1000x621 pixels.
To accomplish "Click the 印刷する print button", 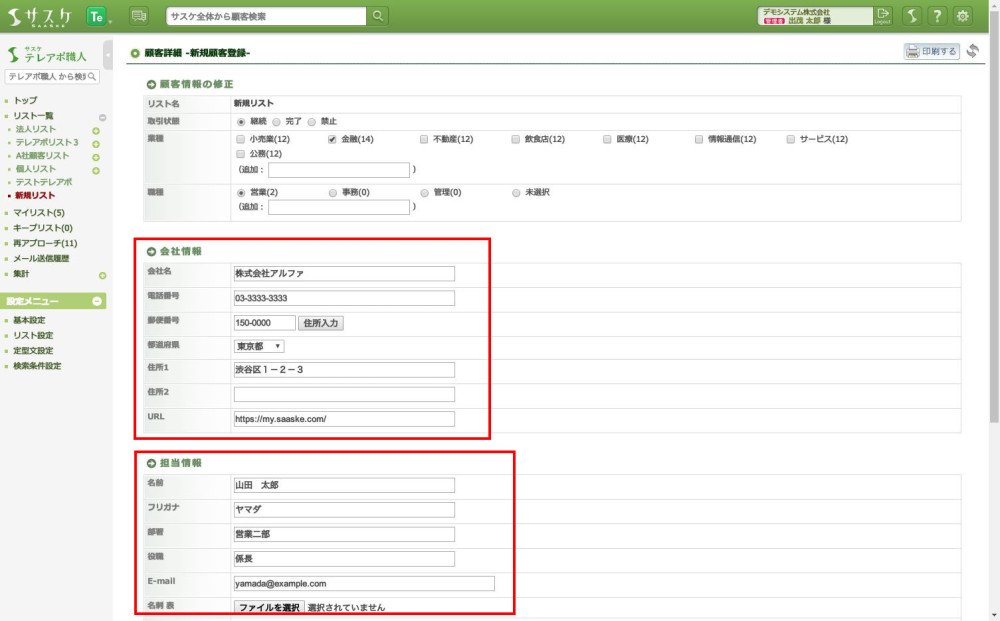I will [x=932, y=51].
